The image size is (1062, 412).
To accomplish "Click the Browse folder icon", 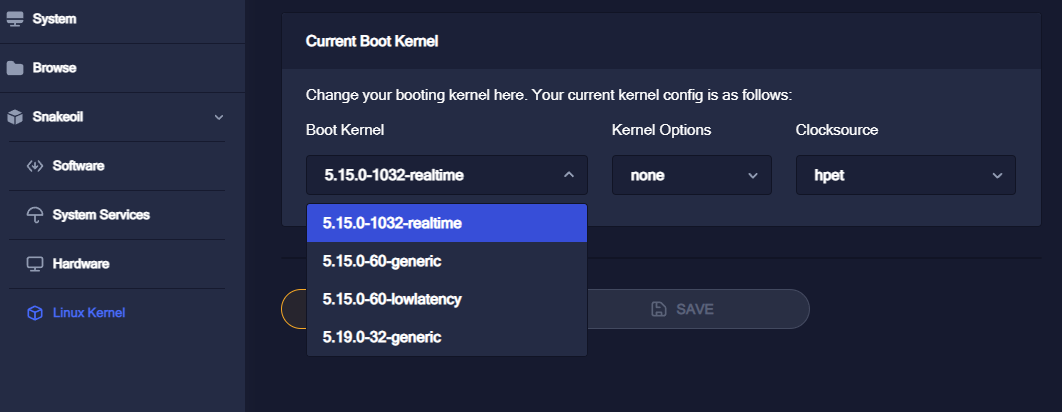I will click(x=15, y=68).
